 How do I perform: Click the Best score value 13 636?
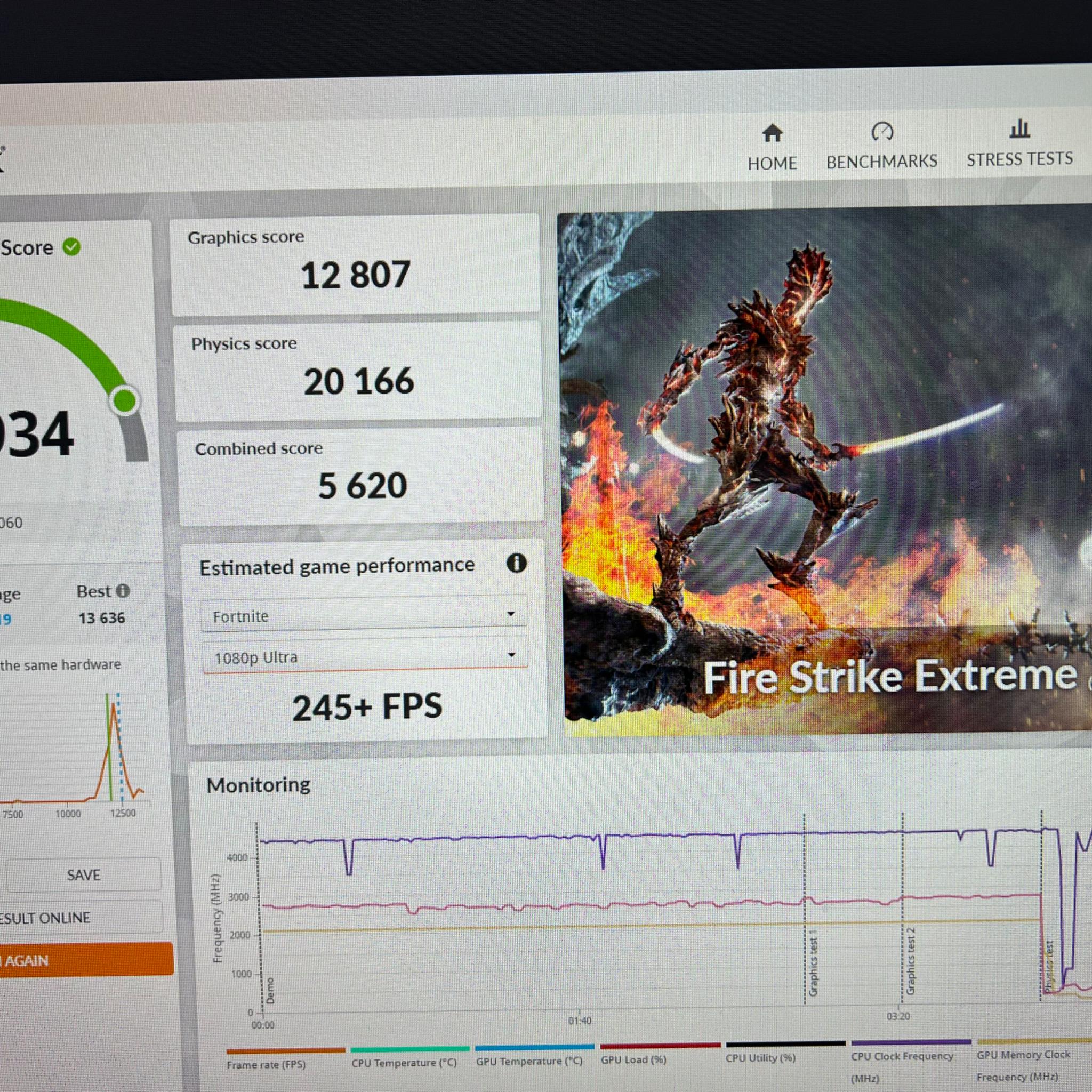[x=102, y=618]
